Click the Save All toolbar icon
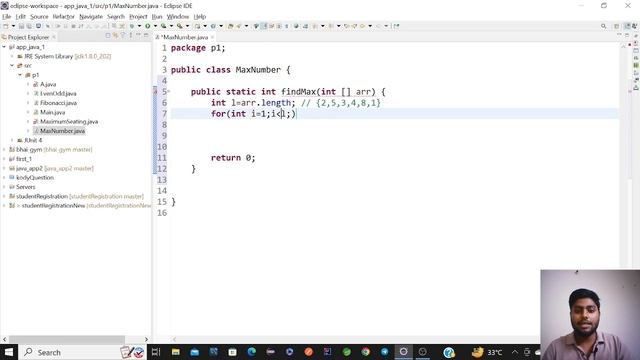 pos(29,26)
